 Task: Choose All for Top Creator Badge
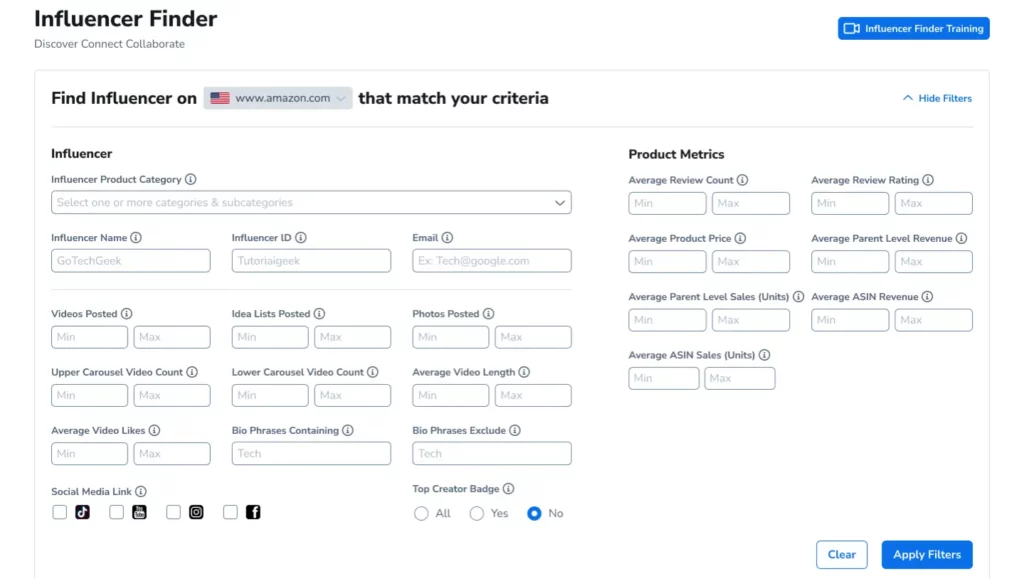click(421, 513)
